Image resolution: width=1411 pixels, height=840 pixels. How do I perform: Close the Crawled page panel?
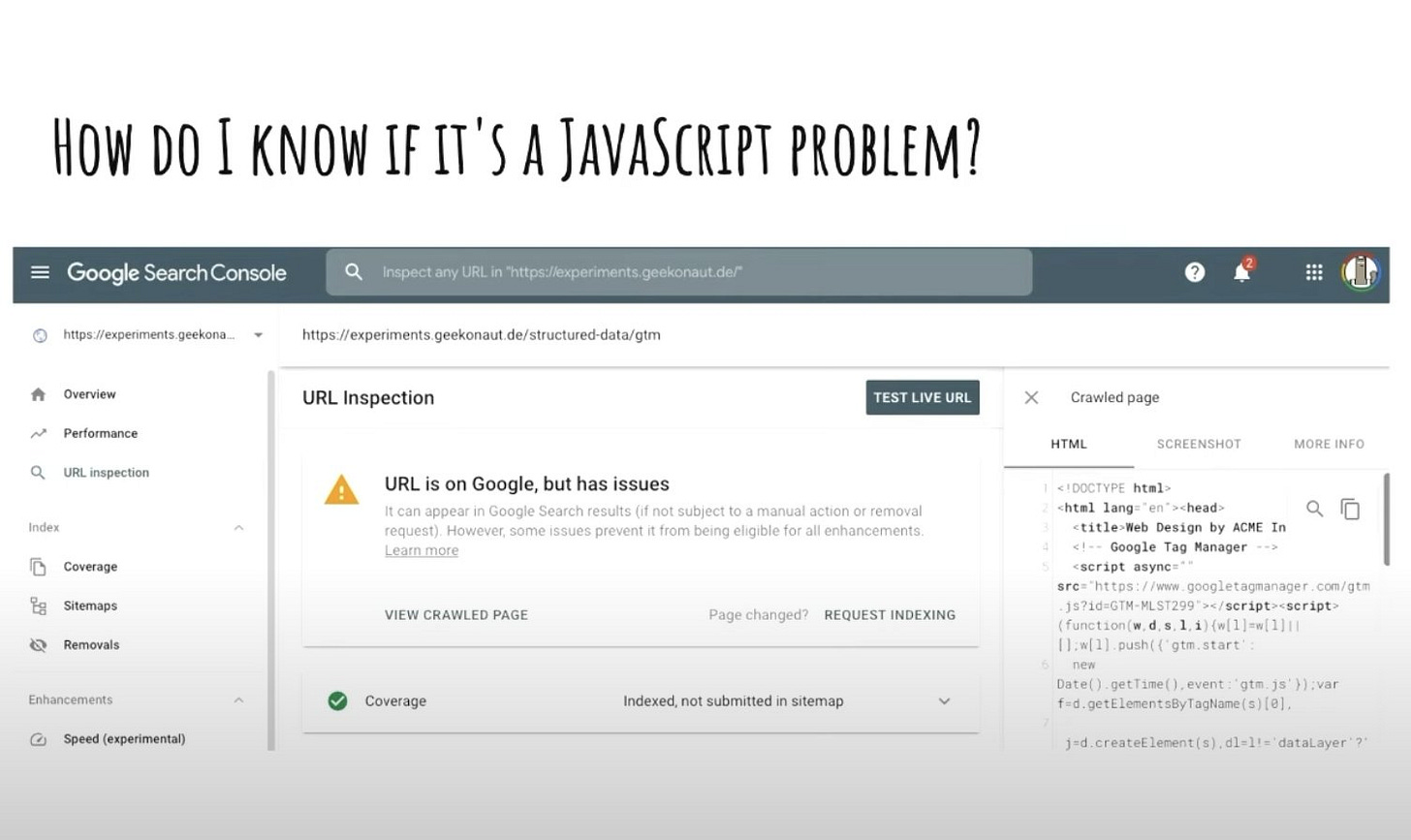[1031, 397]
